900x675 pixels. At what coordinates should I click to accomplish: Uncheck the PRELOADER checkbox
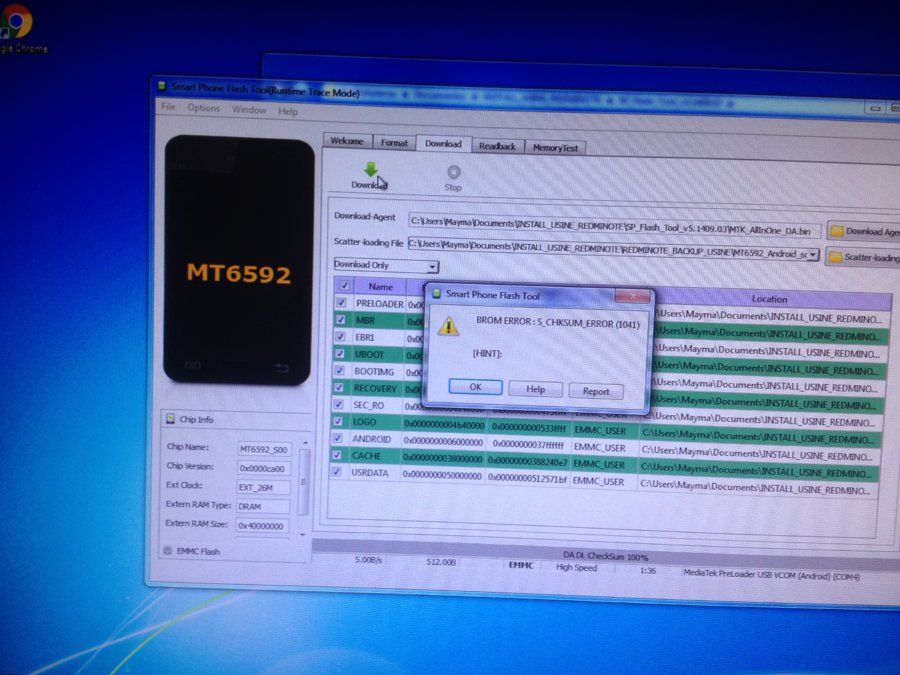[x=342, y=302]
